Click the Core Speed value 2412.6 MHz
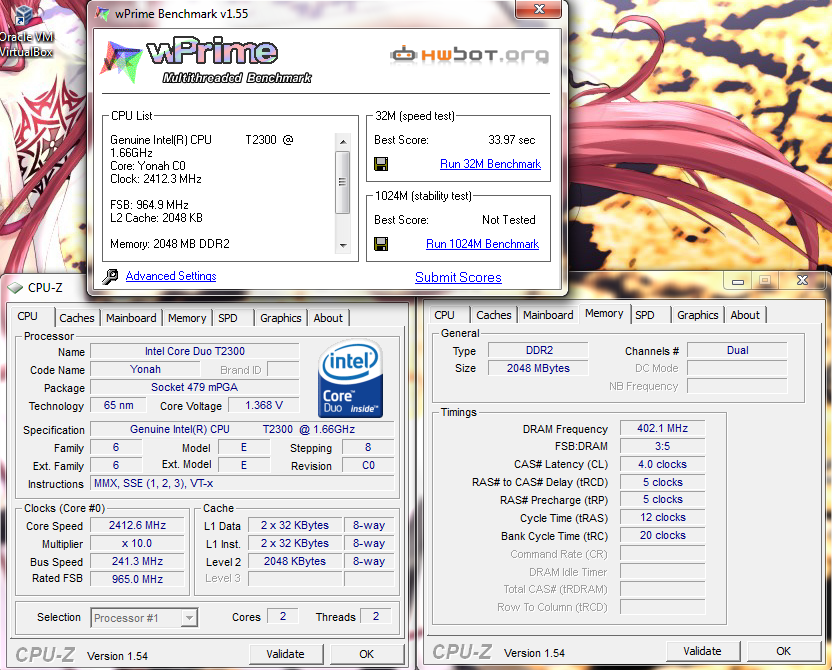 137,525
